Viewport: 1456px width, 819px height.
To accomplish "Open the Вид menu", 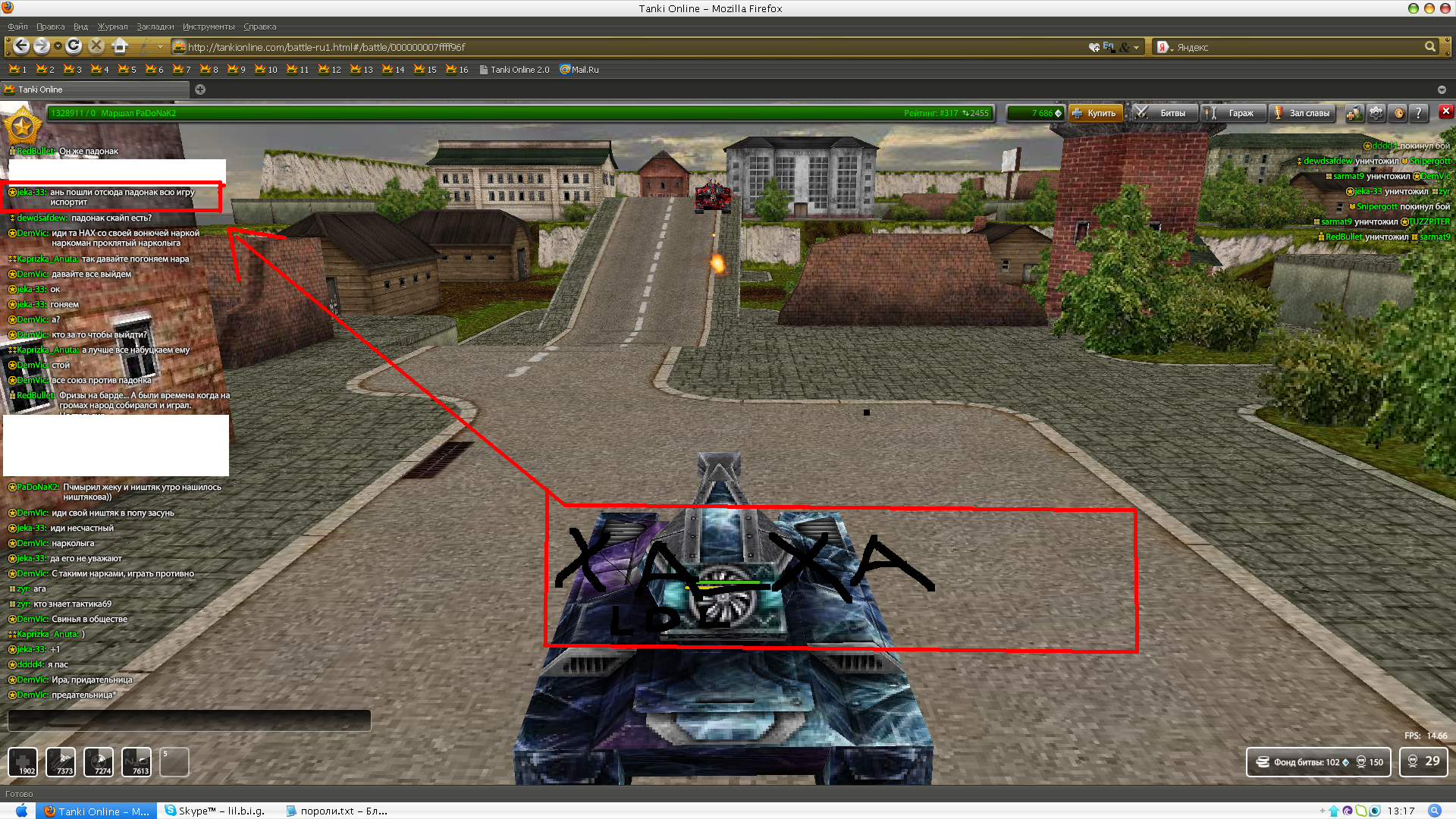I will pos(80,27).
